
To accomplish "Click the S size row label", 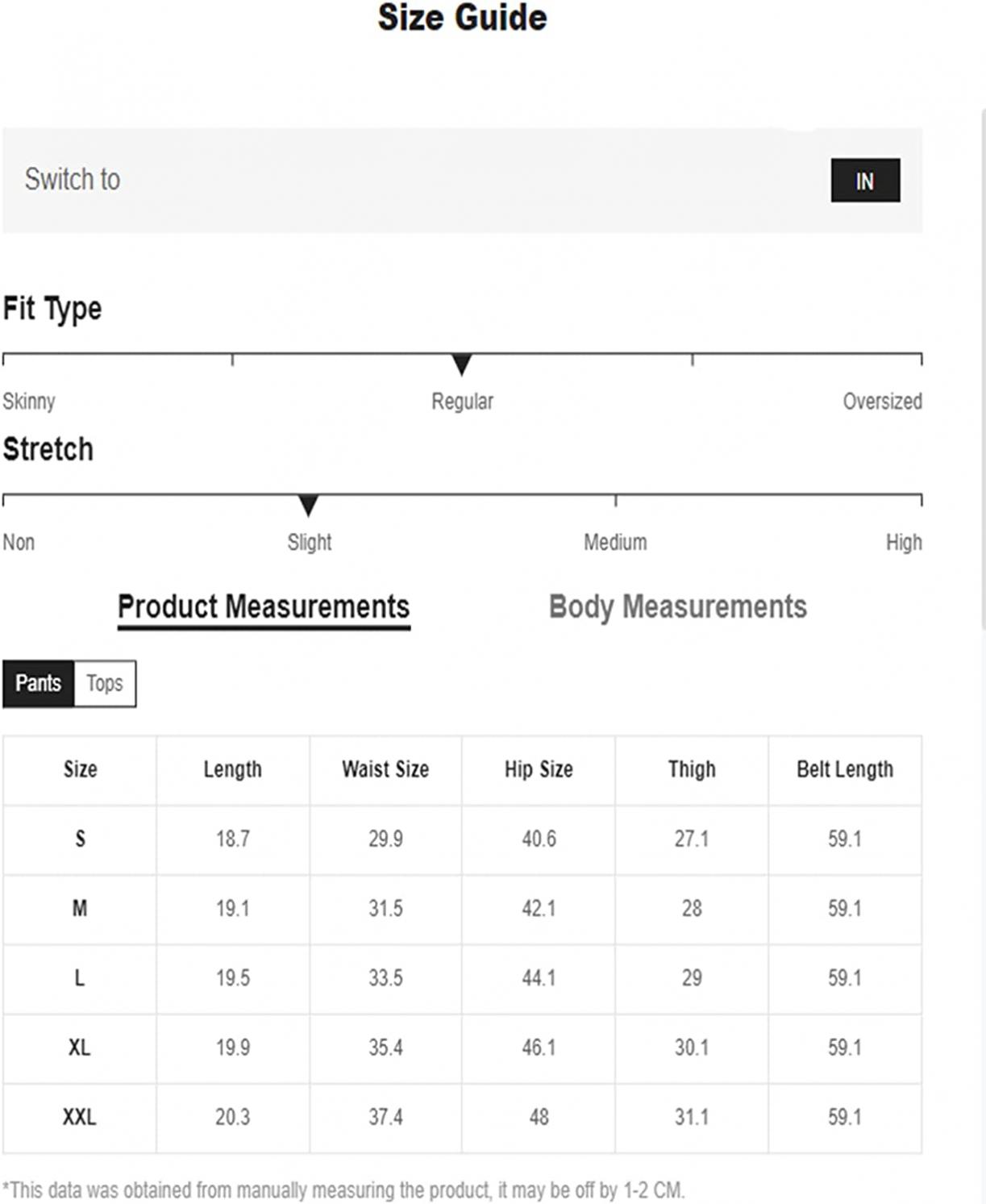I will (80, 839).
